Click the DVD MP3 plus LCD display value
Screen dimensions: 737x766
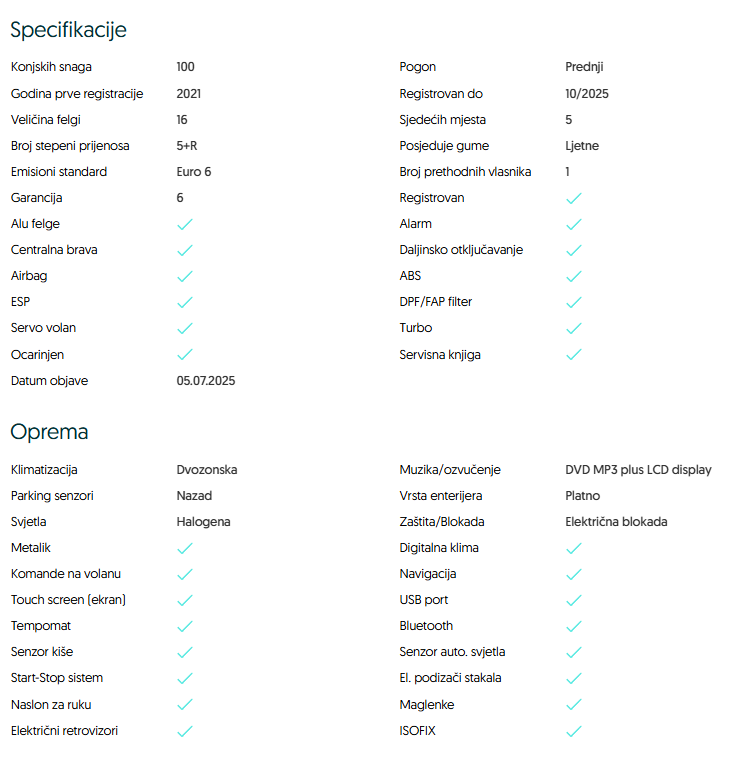coord(638,470)
